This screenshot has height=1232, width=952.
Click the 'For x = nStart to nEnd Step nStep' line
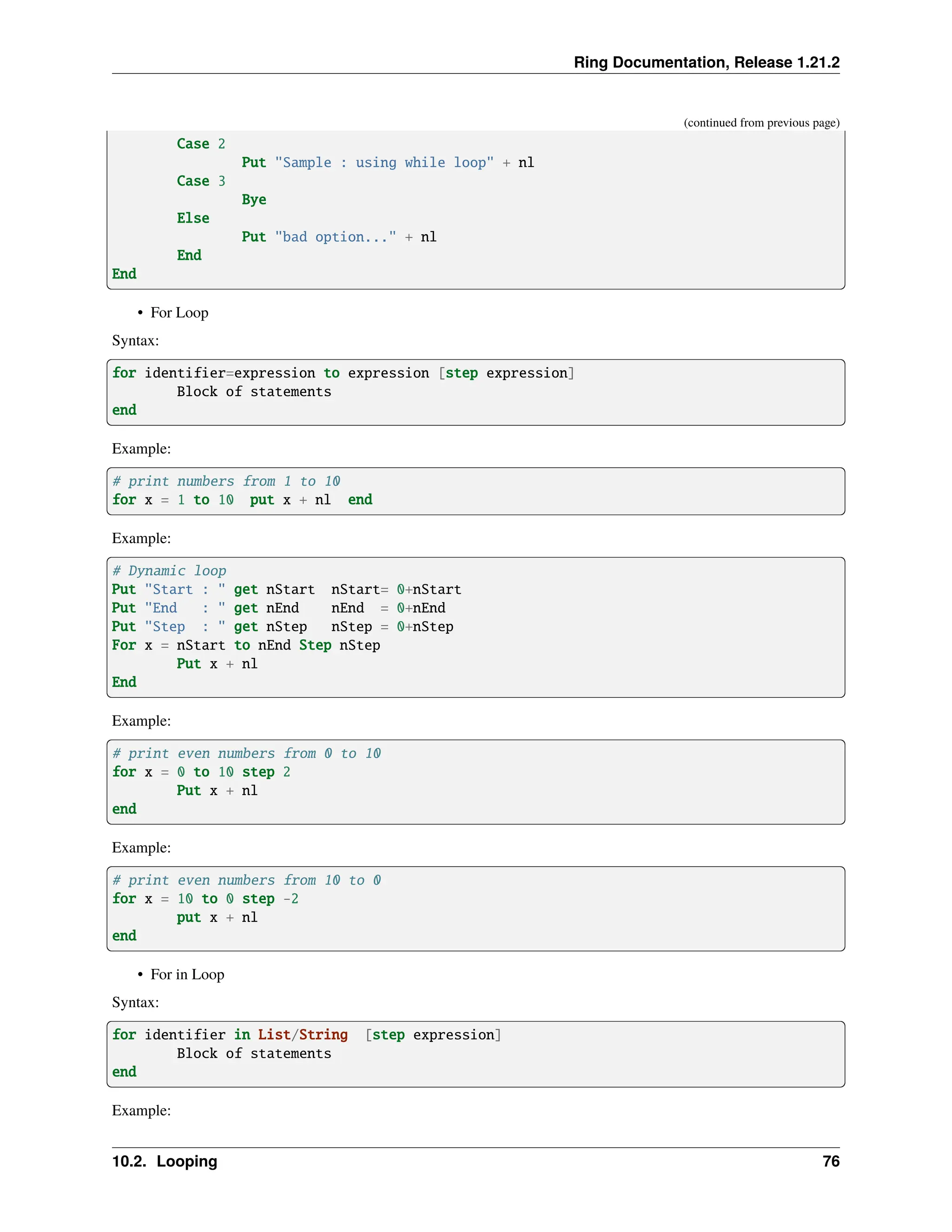point(246,645)
